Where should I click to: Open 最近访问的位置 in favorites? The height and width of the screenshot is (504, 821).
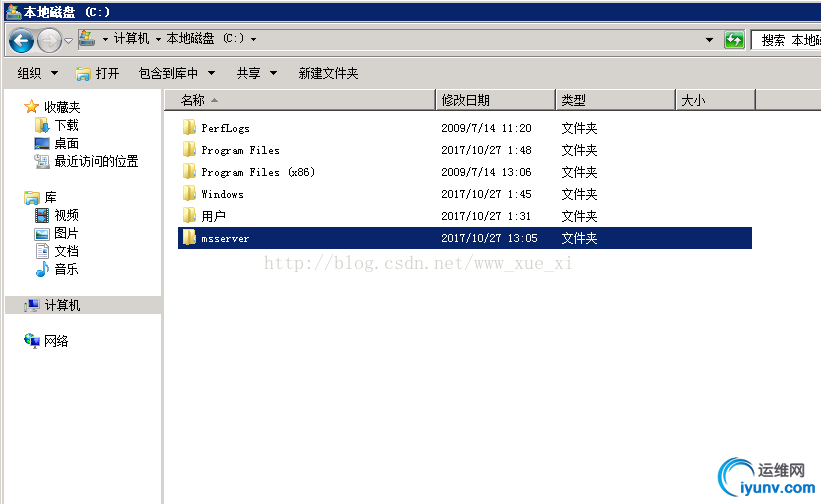tap(96, 161)
